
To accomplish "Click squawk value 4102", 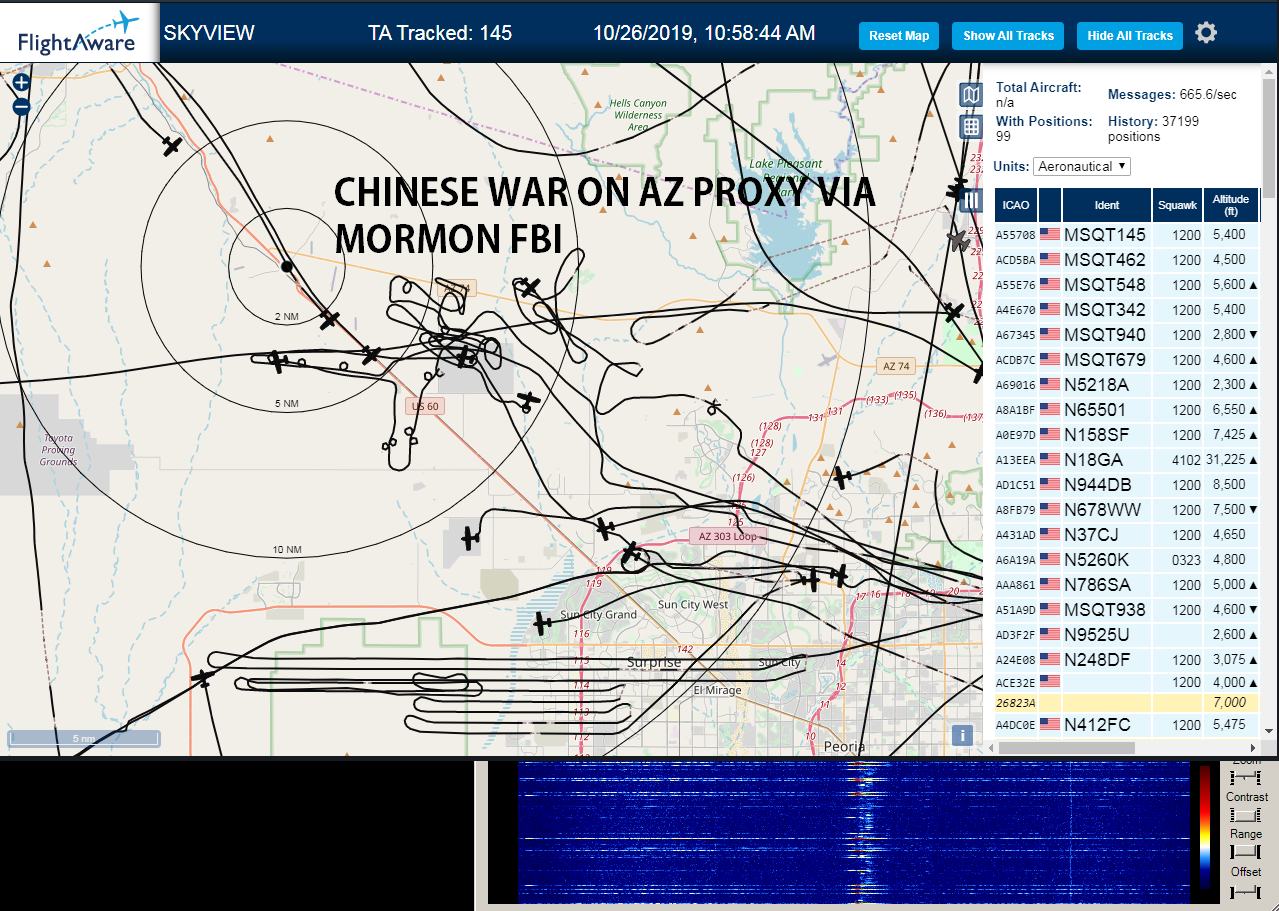I will pyautogui.click(x=1185, y=460).
